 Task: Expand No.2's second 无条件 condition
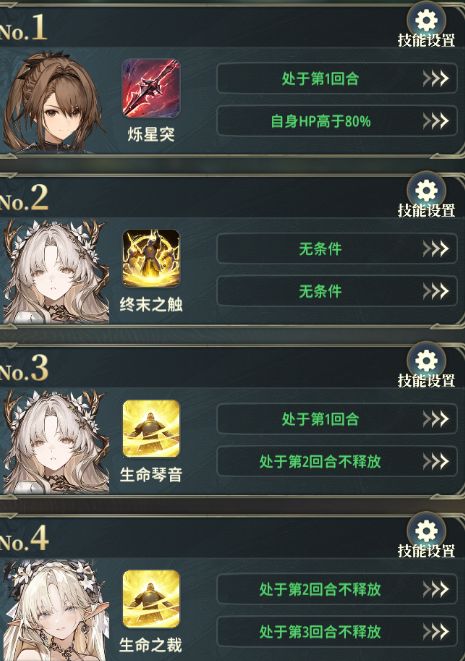337,291
